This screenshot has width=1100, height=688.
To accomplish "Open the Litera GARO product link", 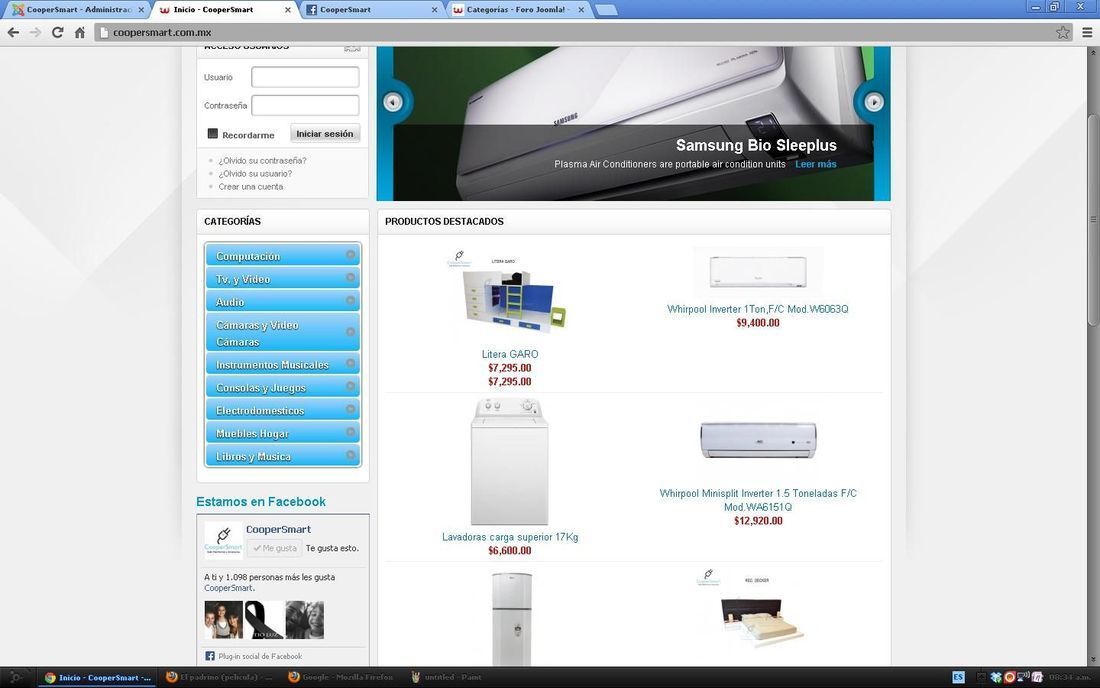I will [510, 354].
